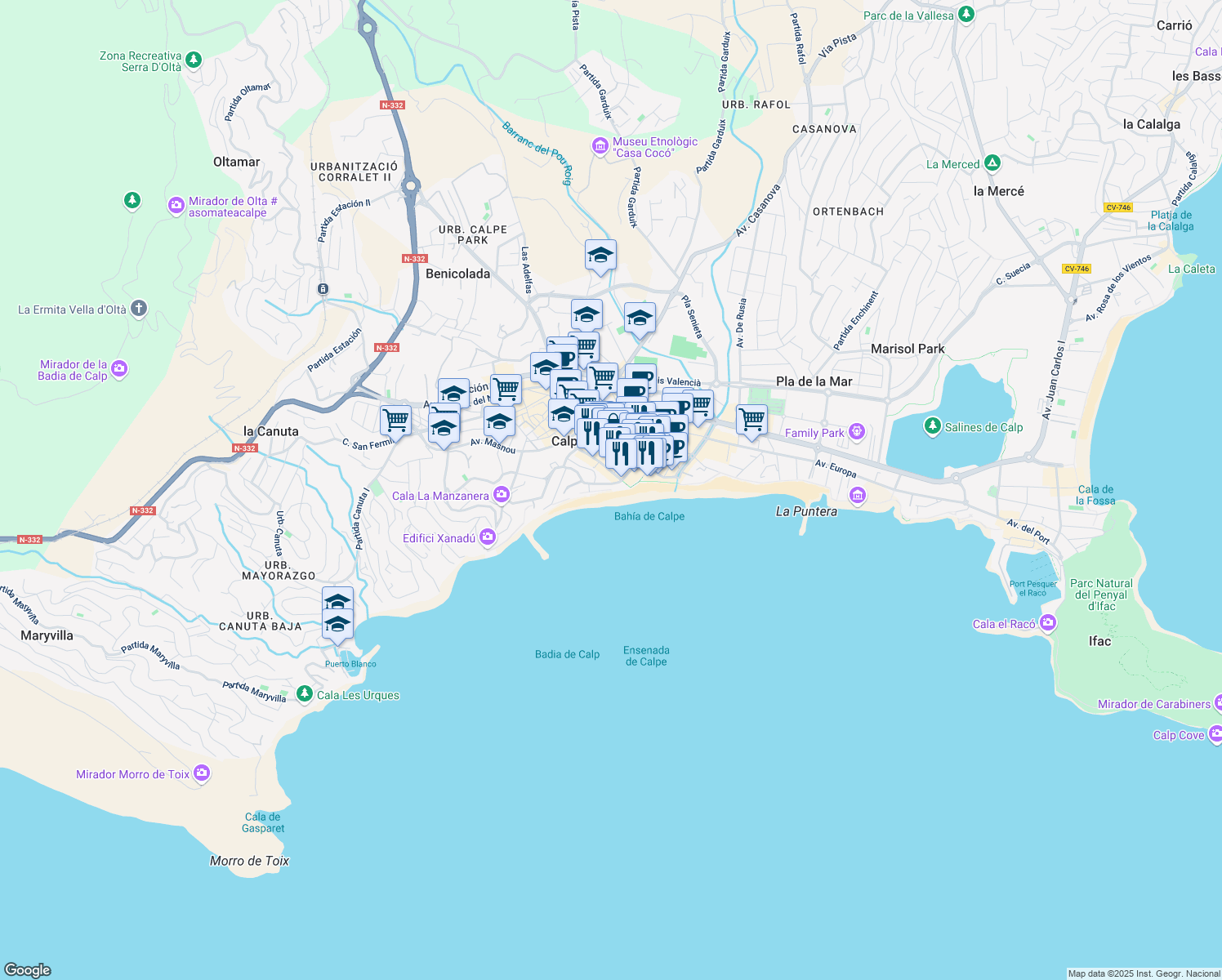Click the Family Park purple marker
This screenshot has height=980, width=1222.
(857, 432)
